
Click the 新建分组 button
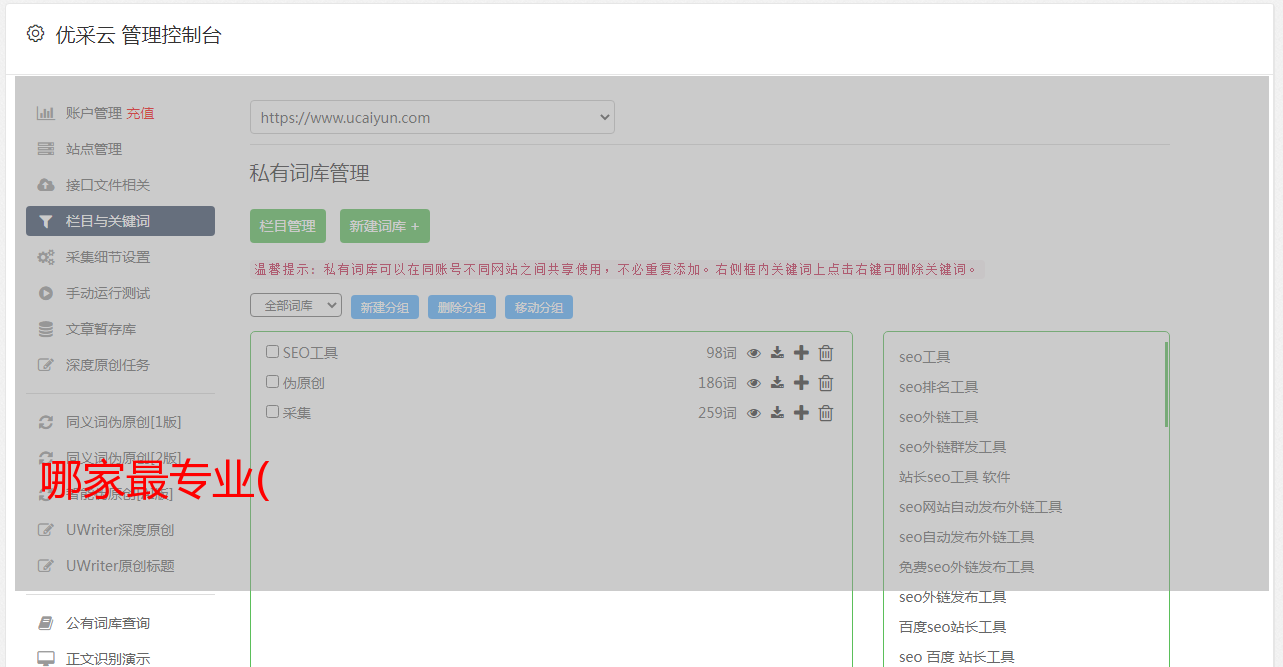(385, 307)
